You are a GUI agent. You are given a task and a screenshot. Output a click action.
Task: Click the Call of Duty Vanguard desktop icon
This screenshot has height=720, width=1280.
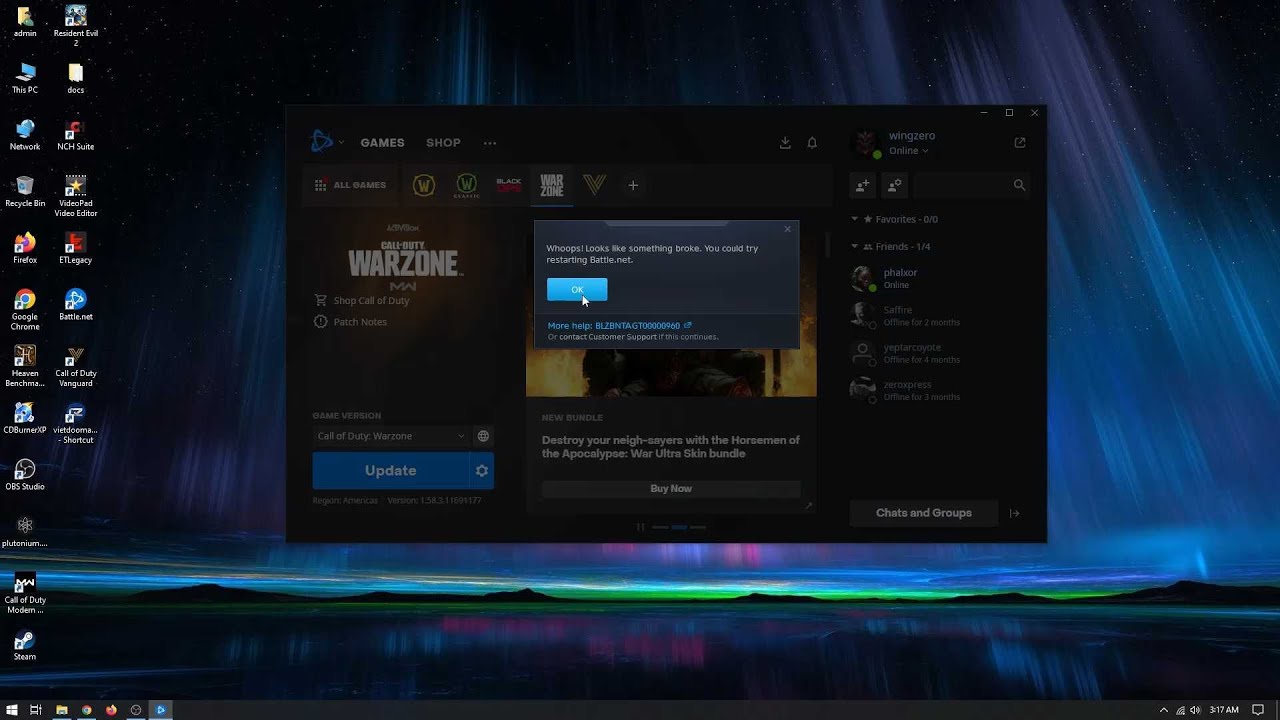75,366
